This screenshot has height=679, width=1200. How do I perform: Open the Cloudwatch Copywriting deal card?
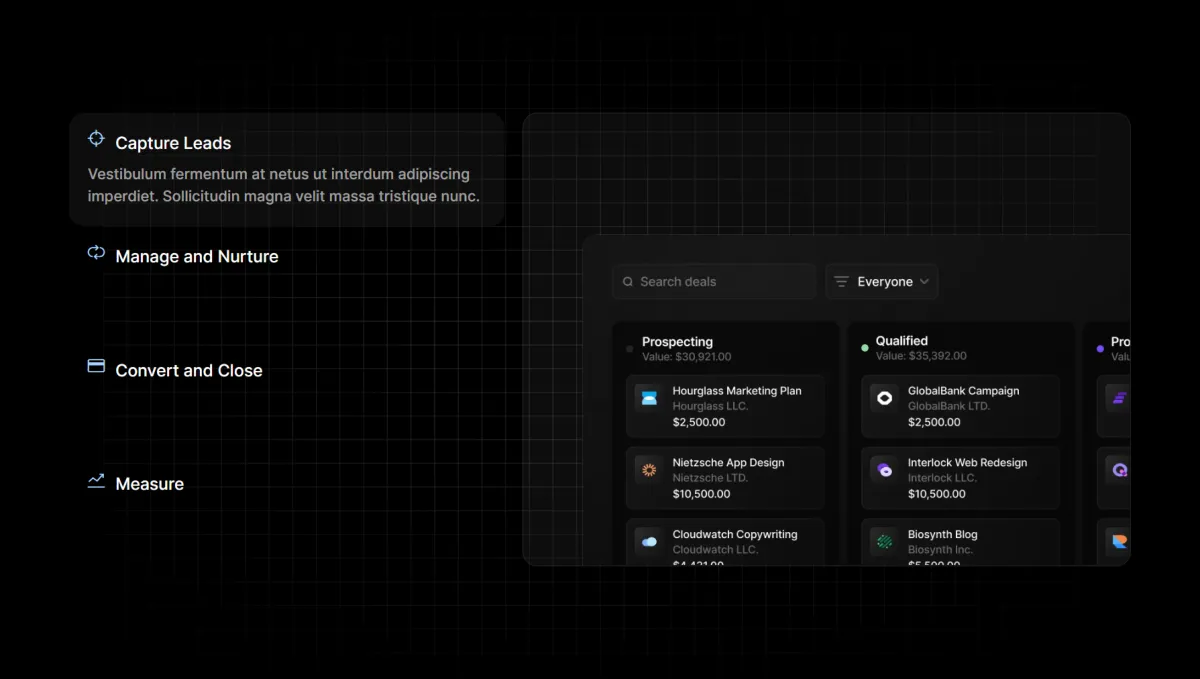click(x=725, y=542)
